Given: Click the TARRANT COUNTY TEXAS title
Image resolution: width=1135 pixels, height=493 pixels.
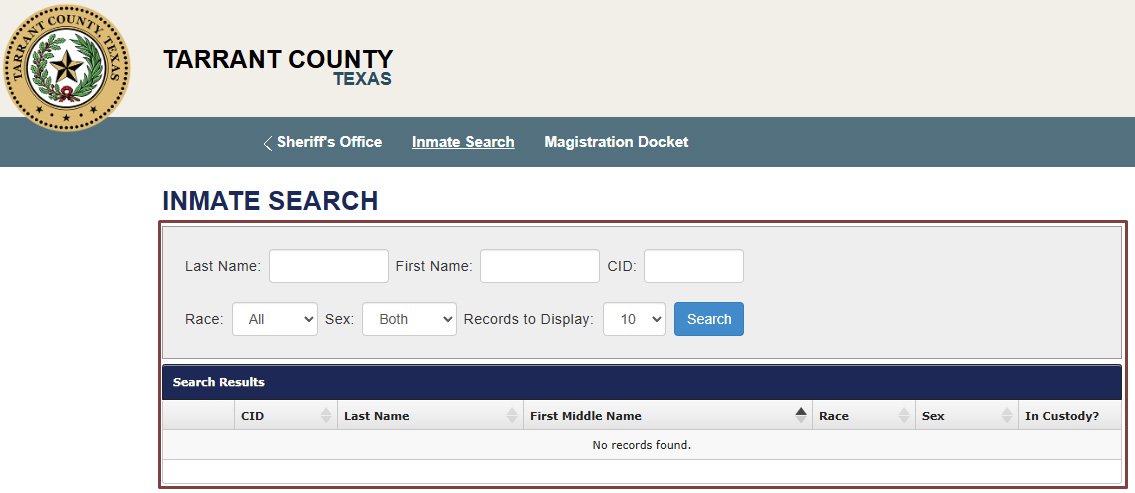Looking at the screenshot, I should click(278, 67).
